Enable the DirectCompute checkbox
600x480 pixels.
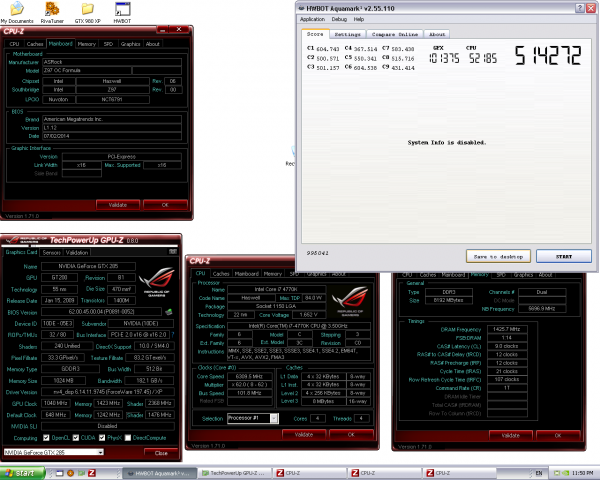(x=128, y=438)
